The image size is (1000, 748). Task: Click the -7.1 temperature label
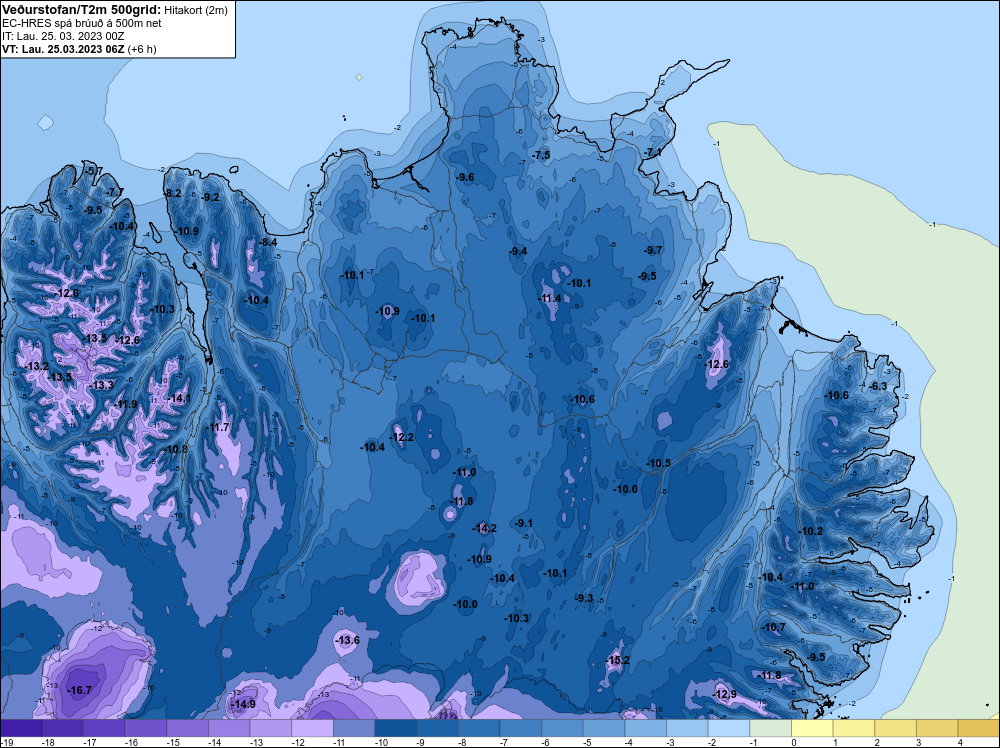coord(653,153)
